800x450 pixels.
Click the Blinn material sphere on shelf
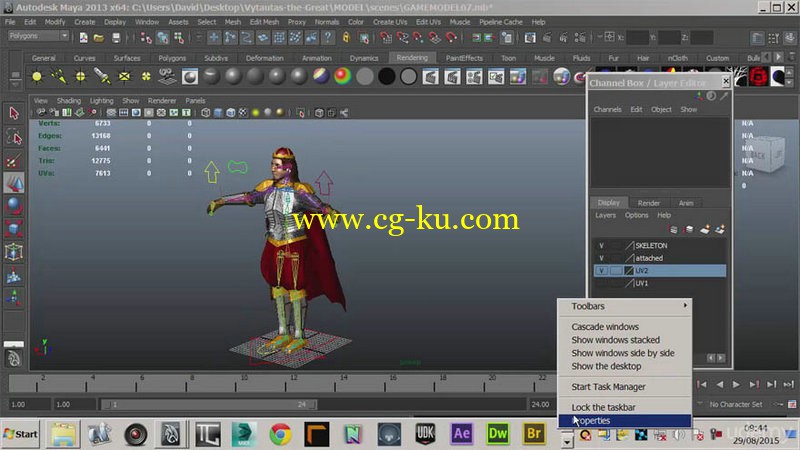(x=233, y=77)
